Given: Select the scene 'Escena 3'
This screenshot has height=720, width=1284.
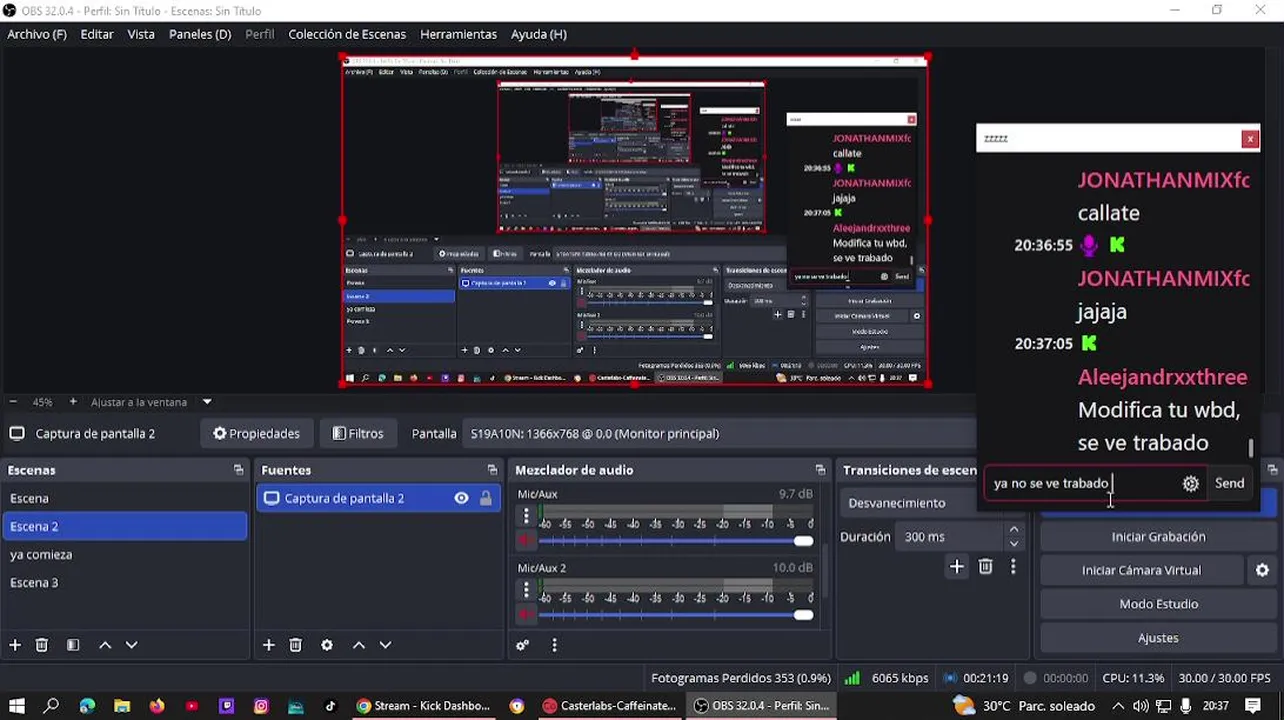Looking at the screenshot, I should (125, 582).
